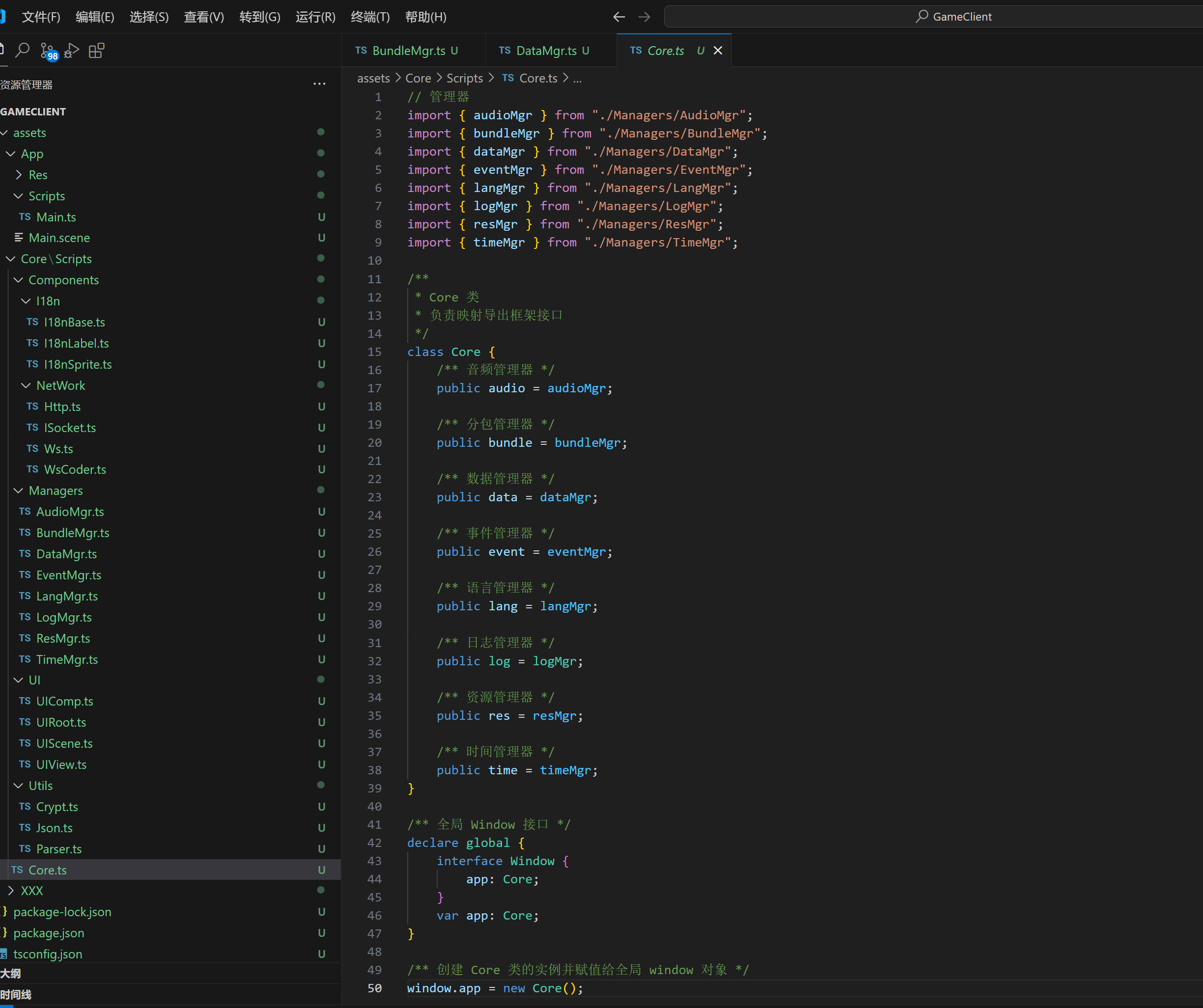This screenshot has height=1008, width=1203.
Task: Open AudioMgr.ts in the file tree
Action: [70, 512]
